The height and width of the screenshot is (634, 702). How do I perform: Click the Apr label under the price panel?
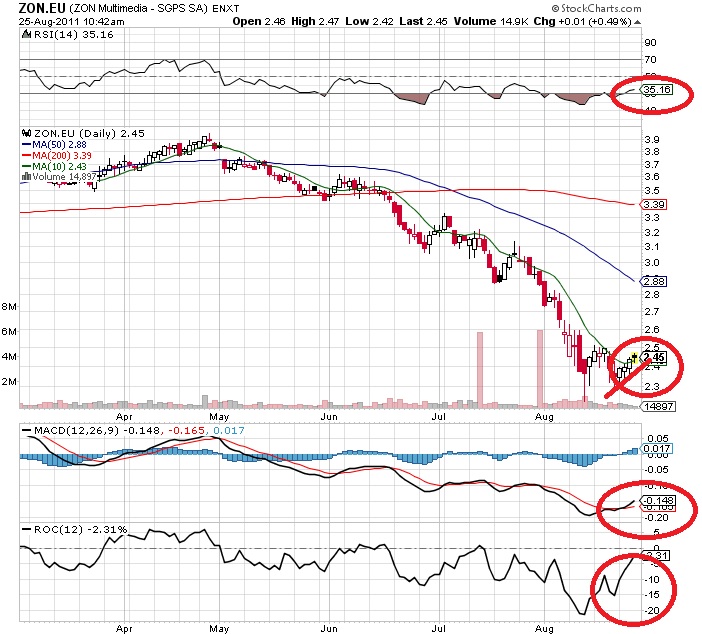[124, 416]
